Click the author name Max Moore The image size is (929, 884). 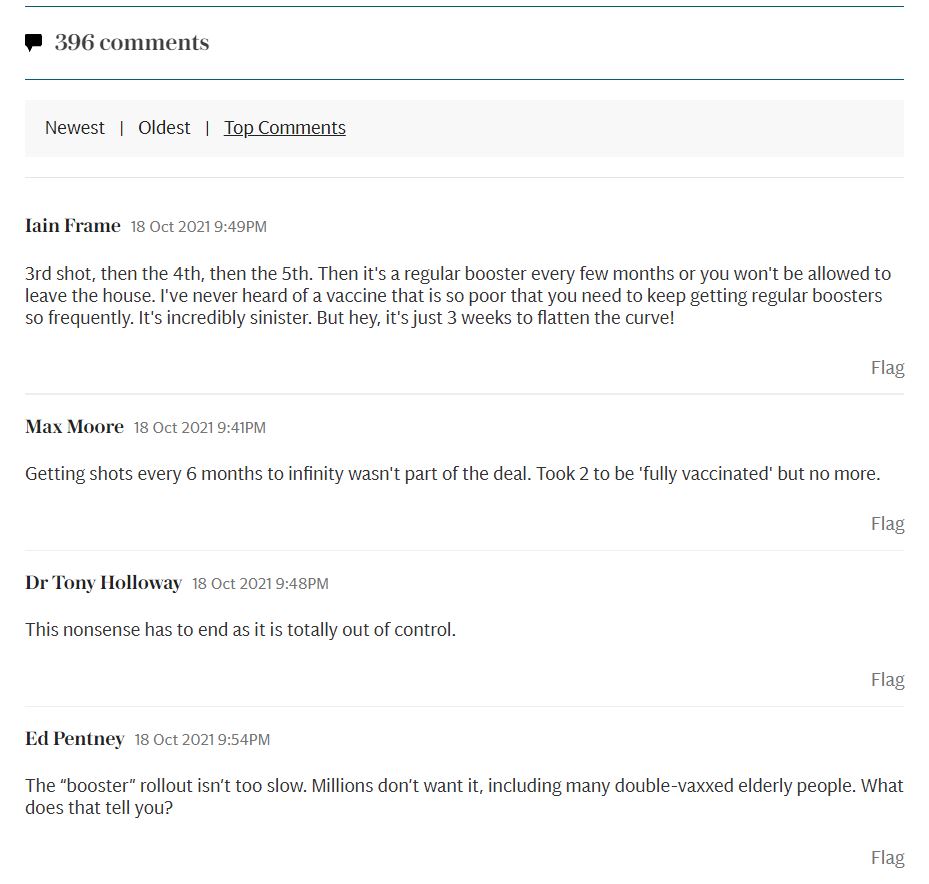click(x=75, y=427)
